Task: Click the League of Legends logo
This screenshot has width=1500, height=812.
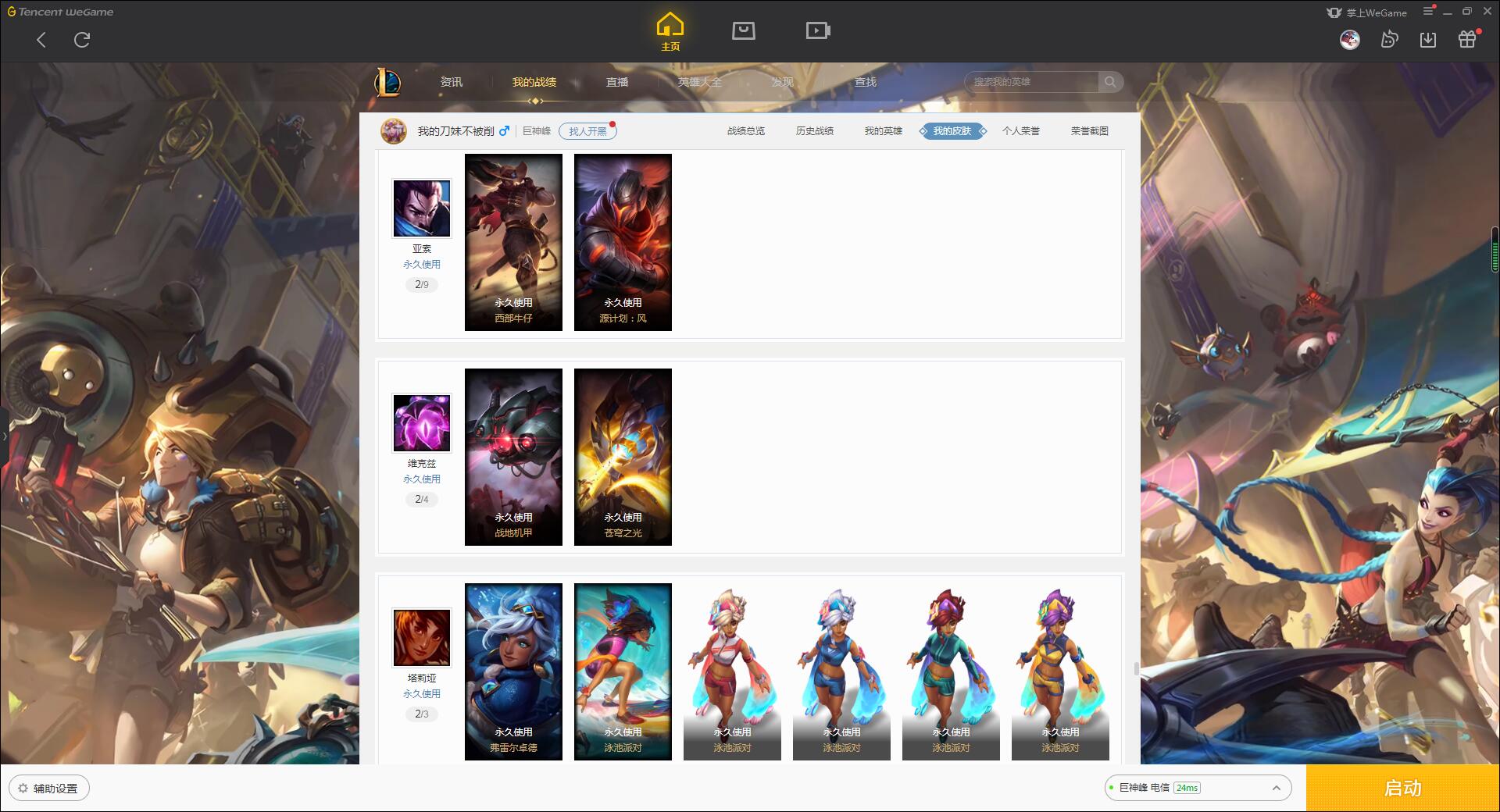Action: pyautogui.click(x=387, y=82)
